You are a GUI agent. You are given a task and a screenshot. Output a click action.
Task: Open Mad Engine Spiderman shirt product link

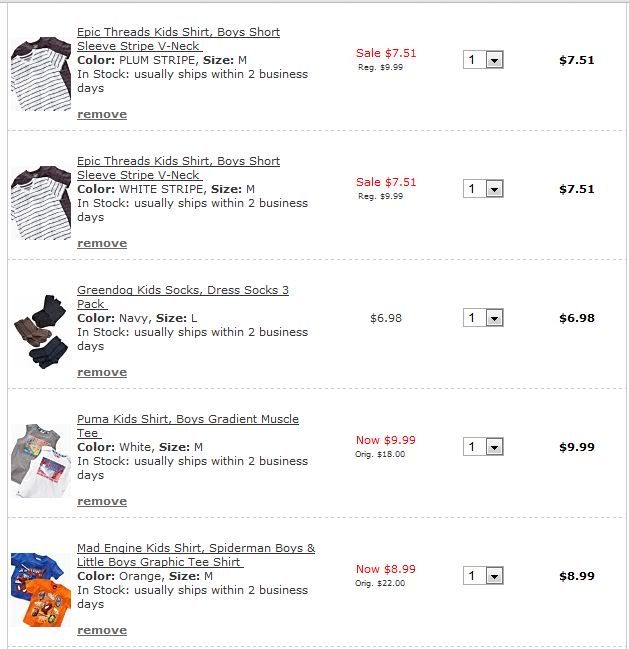tap(195, 549)
